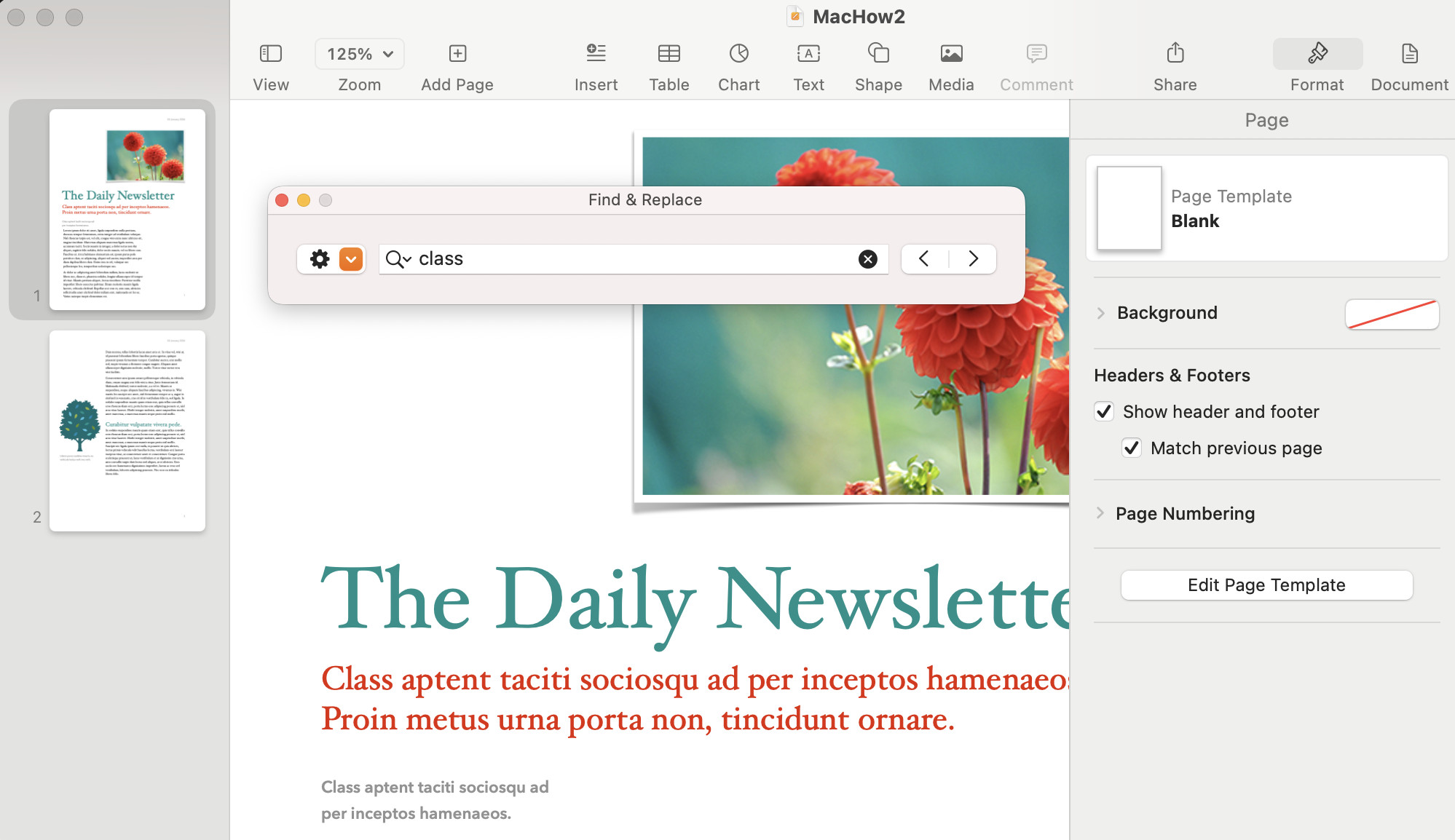Open the View sidebar options icon
Screen dimensions: 1455x840
tap(271, 53)
